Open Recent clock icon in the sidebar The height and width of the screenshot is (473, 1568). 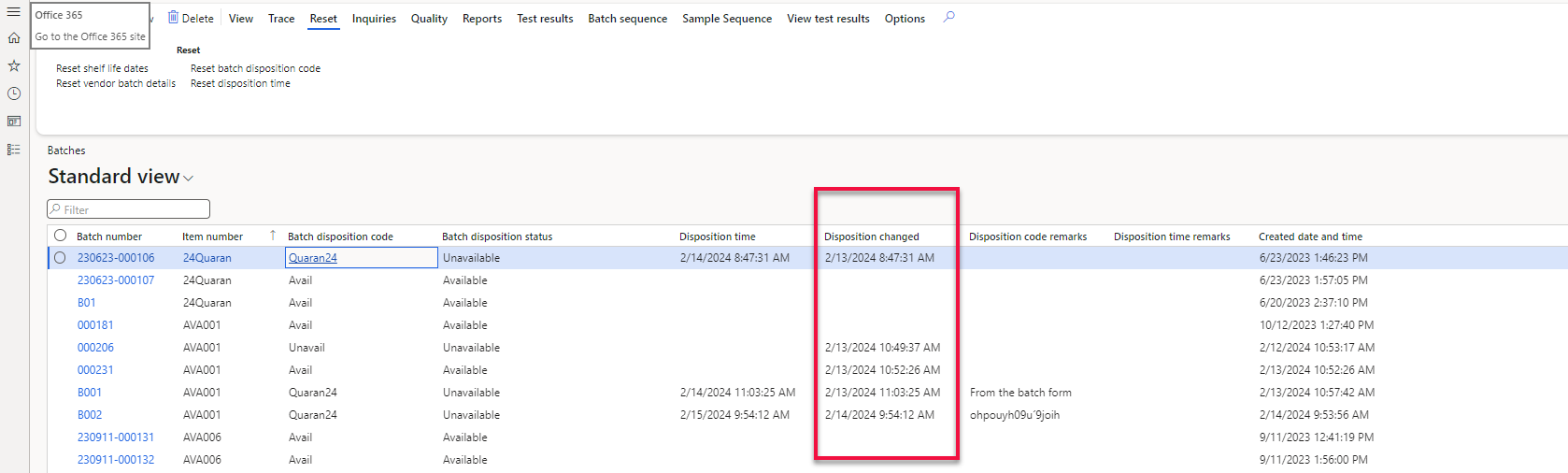(x=13, y=93)
